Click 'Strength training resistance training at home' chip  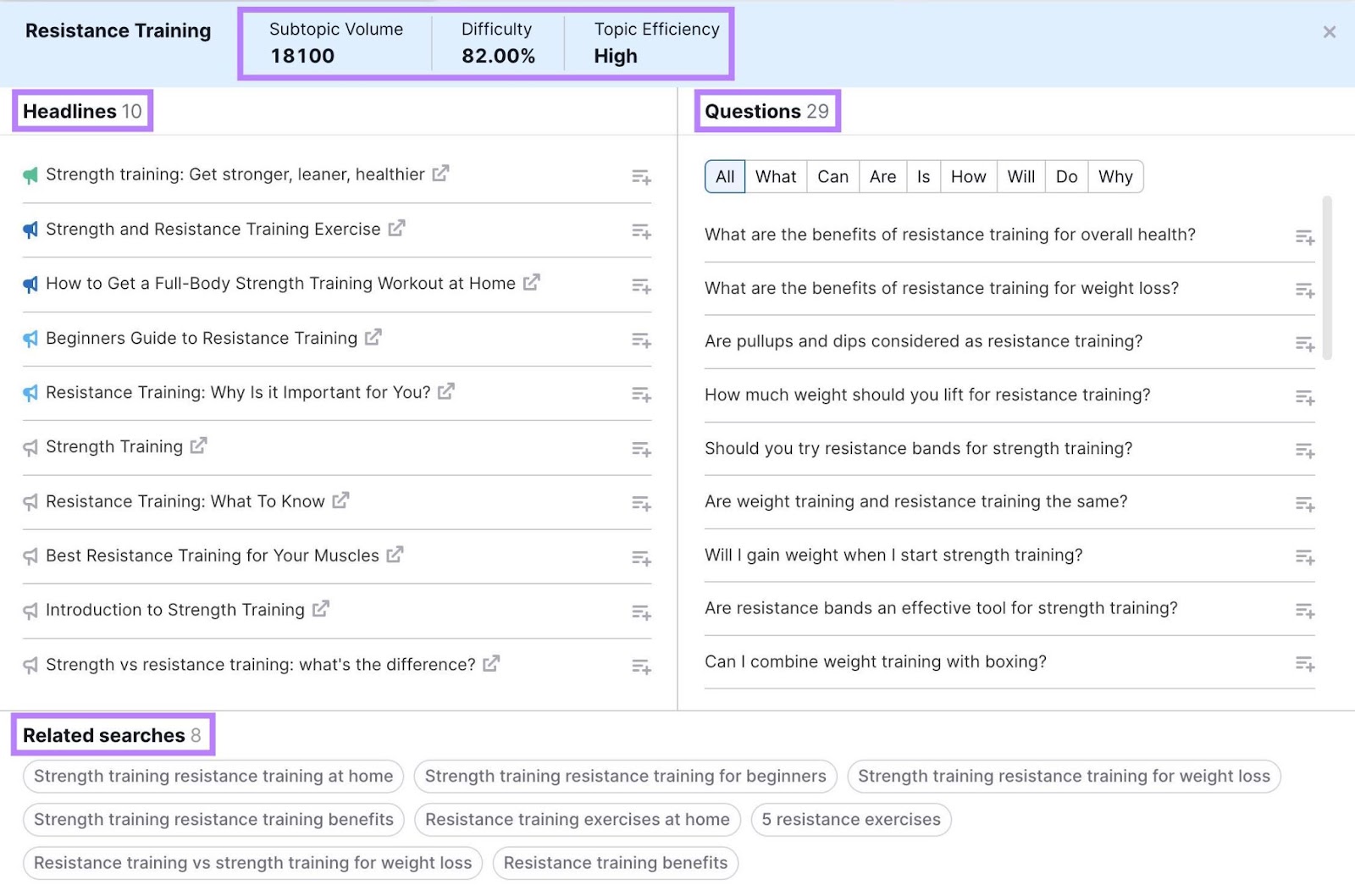point(213,776)
